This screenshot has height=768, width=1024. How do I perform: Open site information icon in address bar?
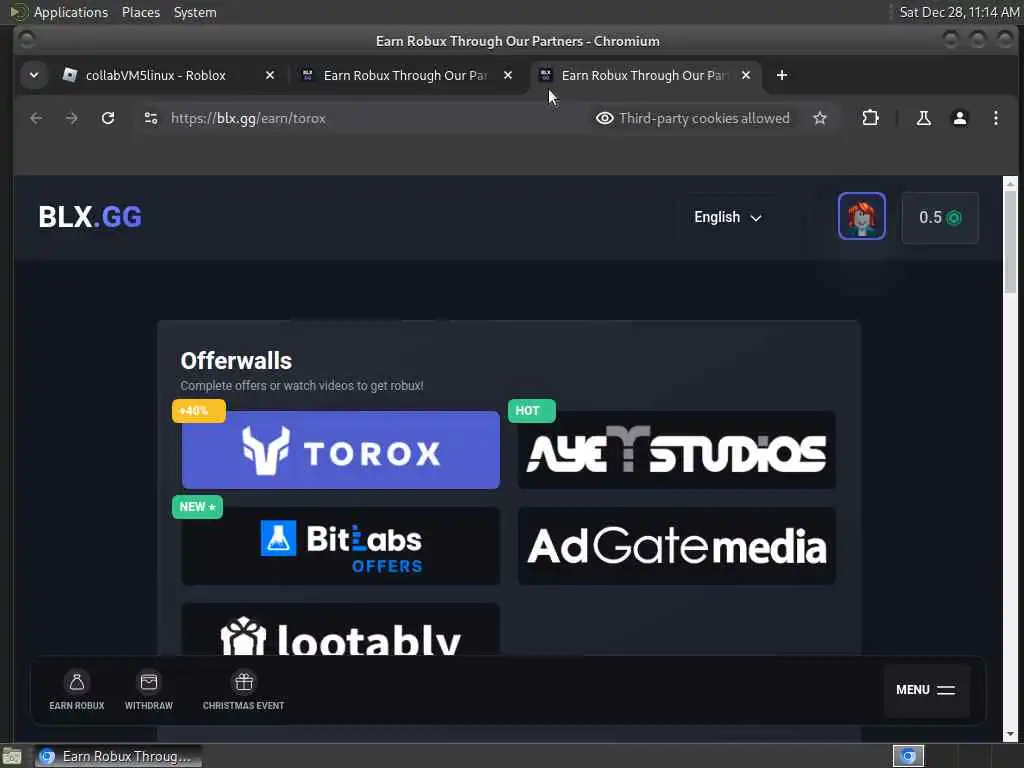(151, 118)
